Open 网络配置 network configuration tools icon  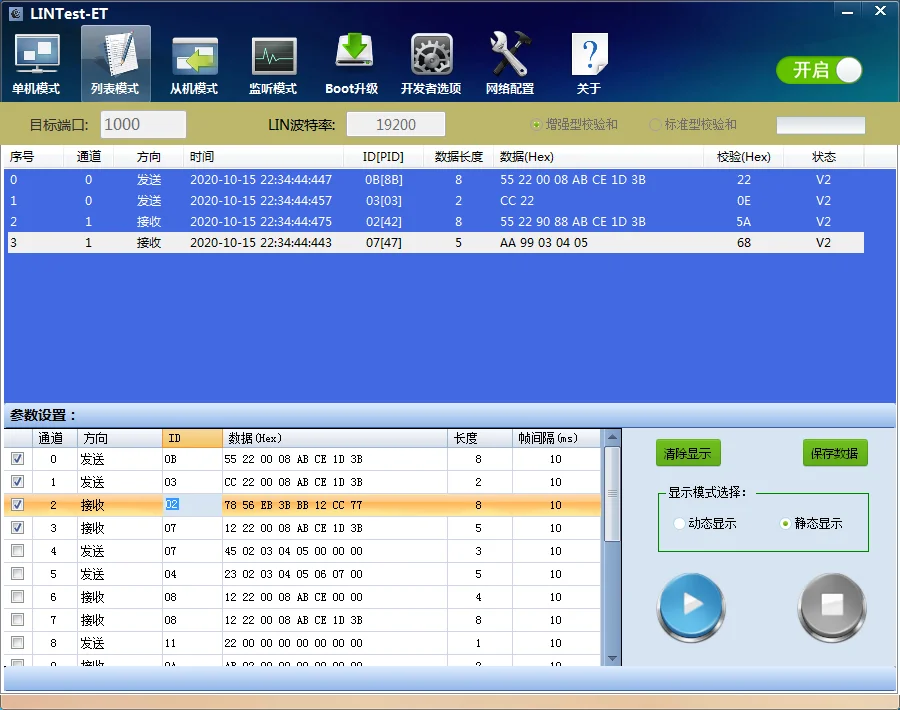pos(510,63)
